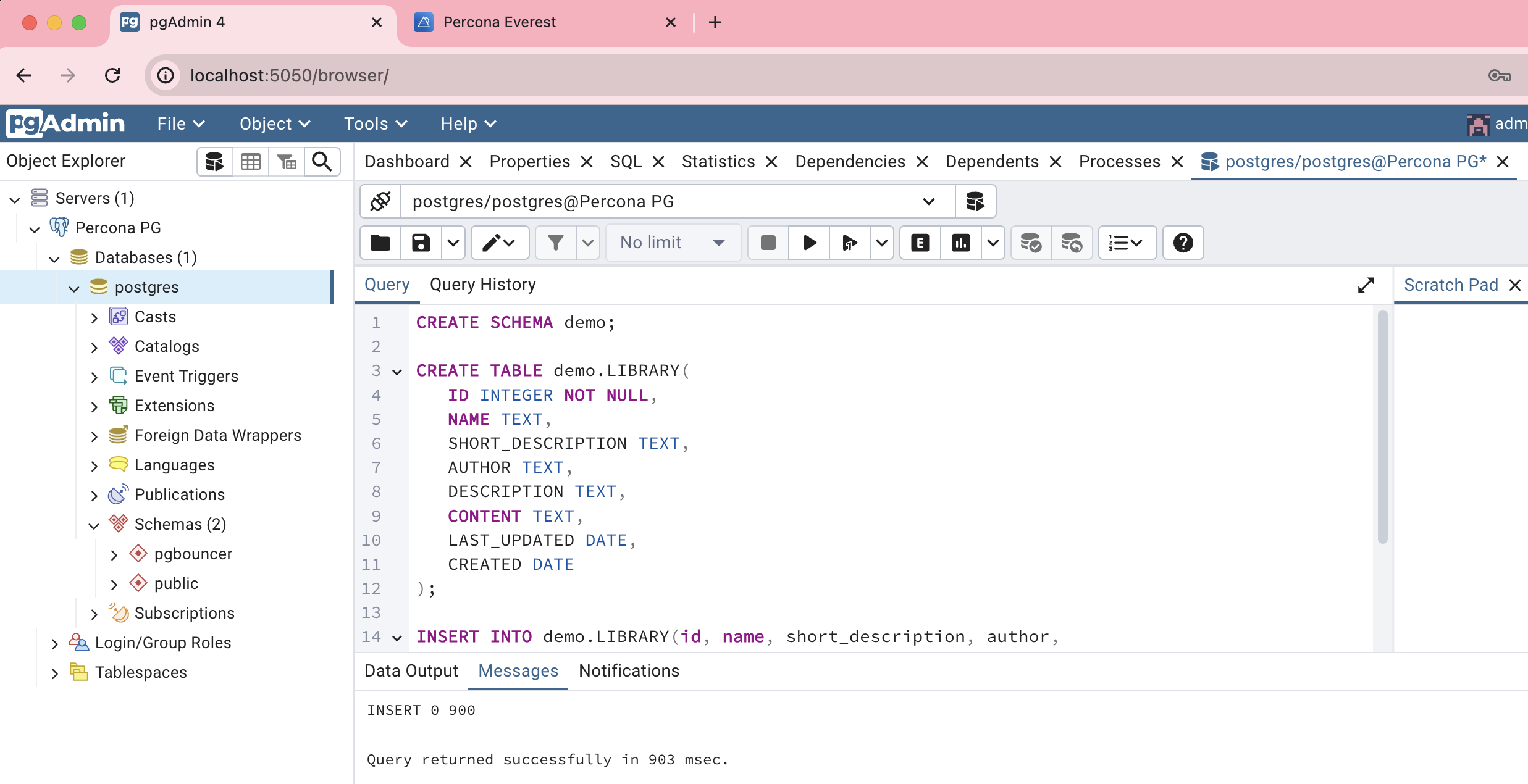Click the Explain (E) icon
The height and width of the screenshot is (784, 1528).
[x=920, y=243]
